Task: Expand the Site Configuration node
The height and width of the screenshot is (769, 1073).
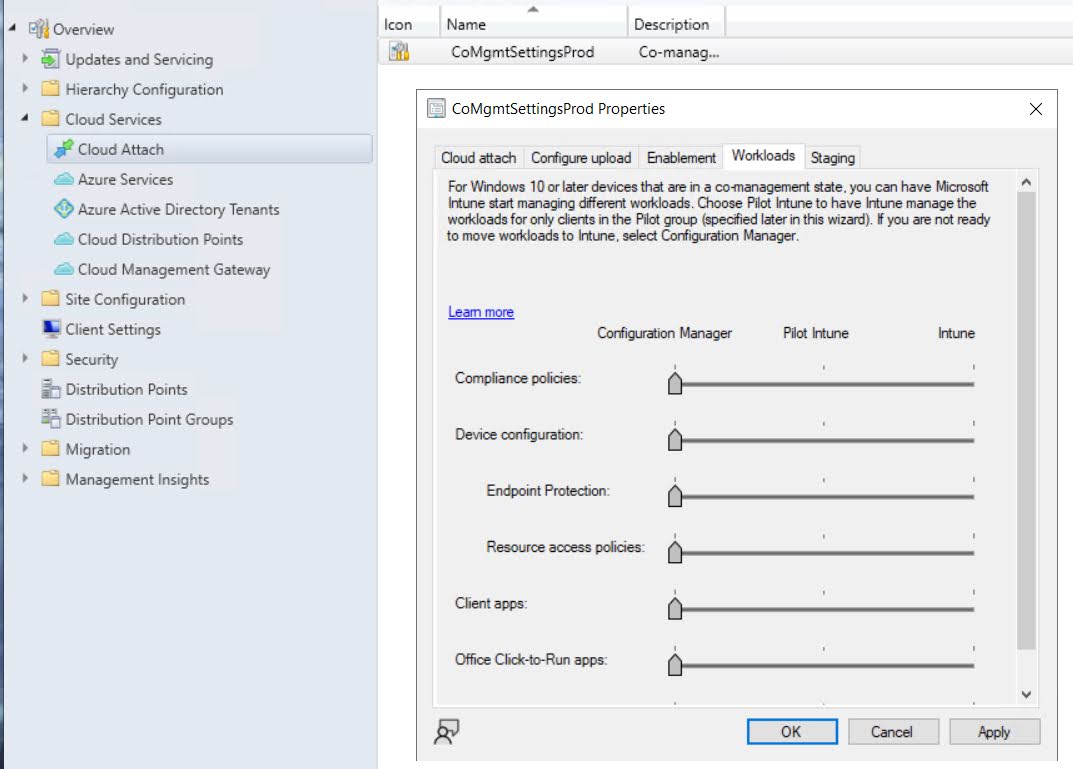Action: tap(25, 298)
